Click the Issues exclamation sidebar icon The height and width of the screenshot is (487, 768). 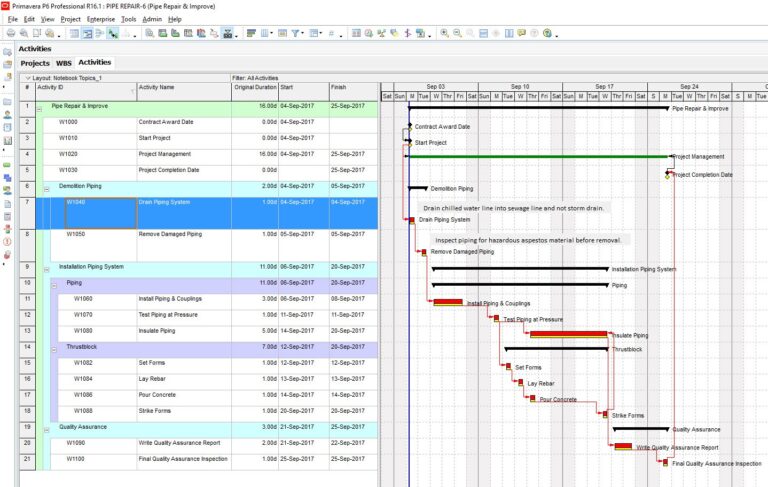7,242
